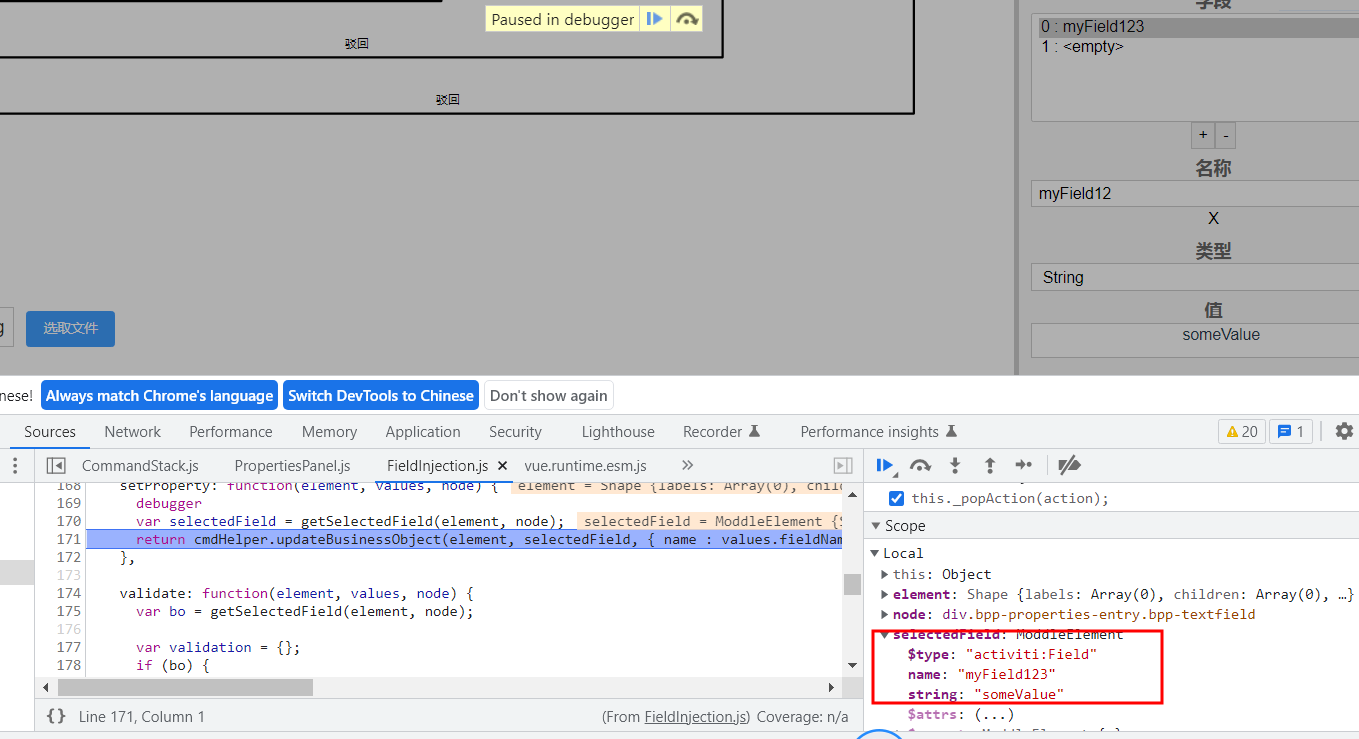Switch to the Sources tab

tap(50, 432)
